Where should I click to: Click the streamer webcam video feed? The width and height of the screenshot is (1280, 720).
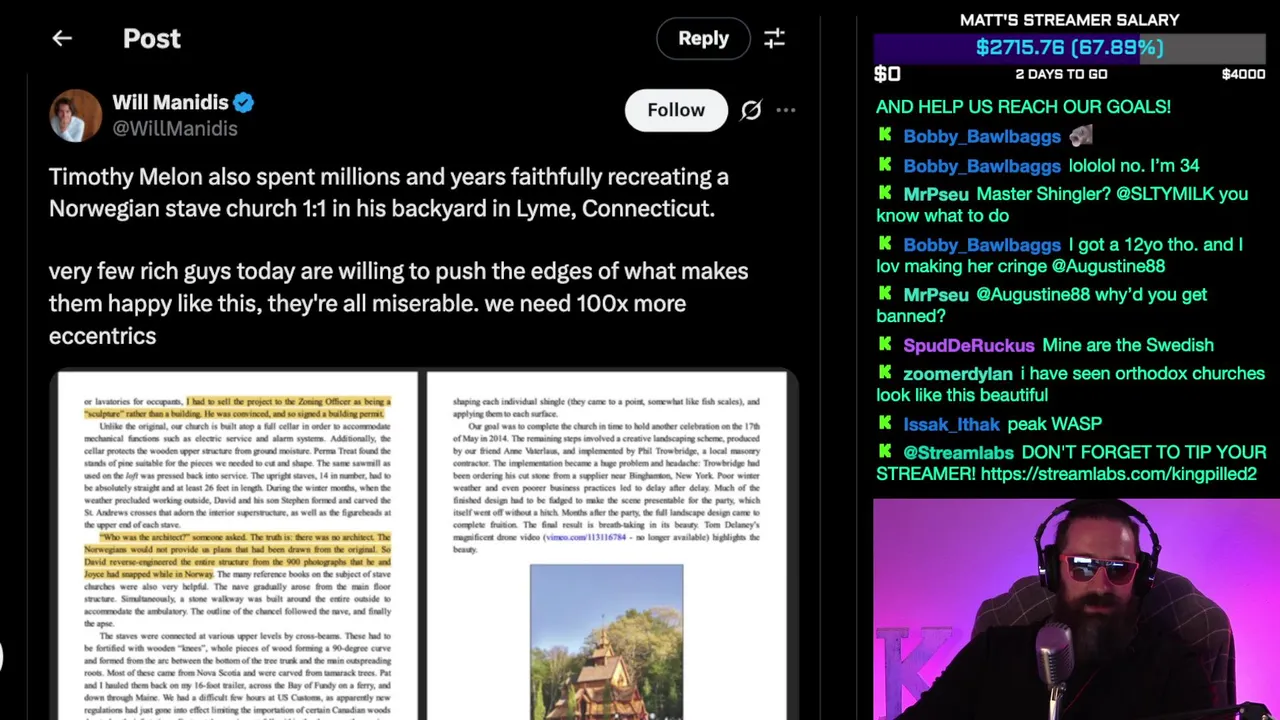tap(1076, 609)
